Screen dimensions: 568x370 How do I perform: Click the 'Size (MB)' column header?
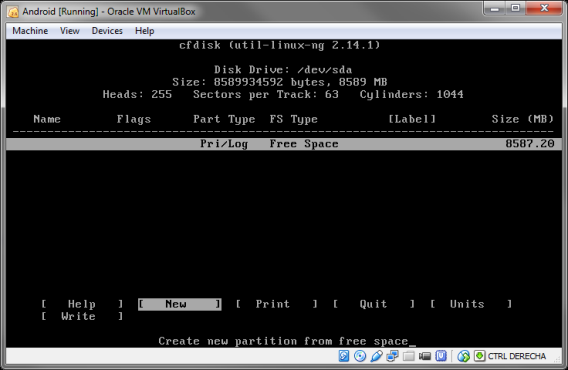[522, 119]
